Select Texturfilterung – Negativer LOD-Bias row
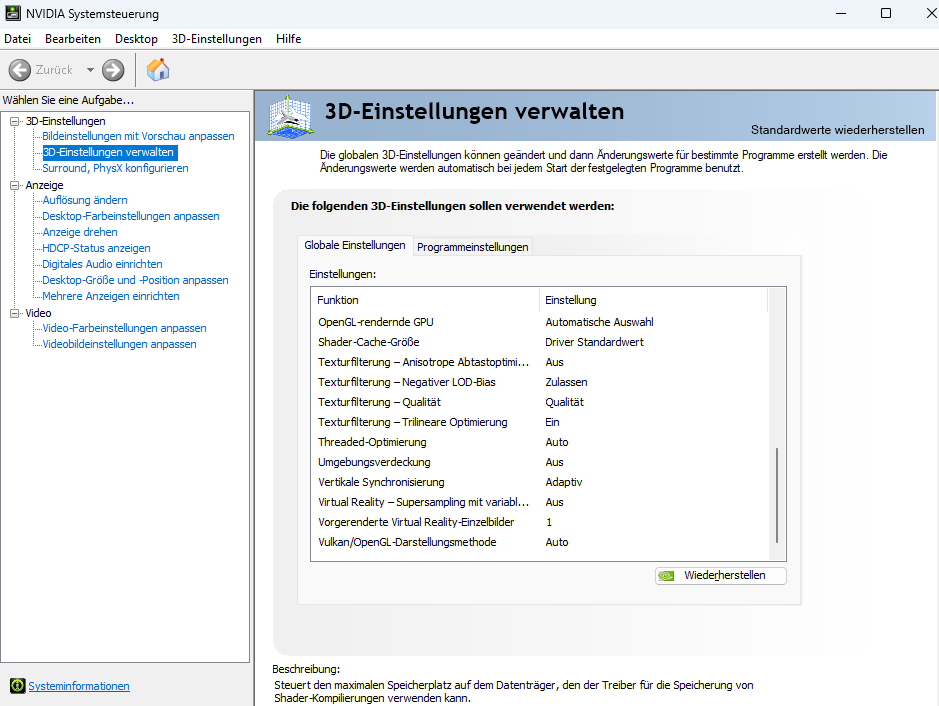 (x=539, y=382)
